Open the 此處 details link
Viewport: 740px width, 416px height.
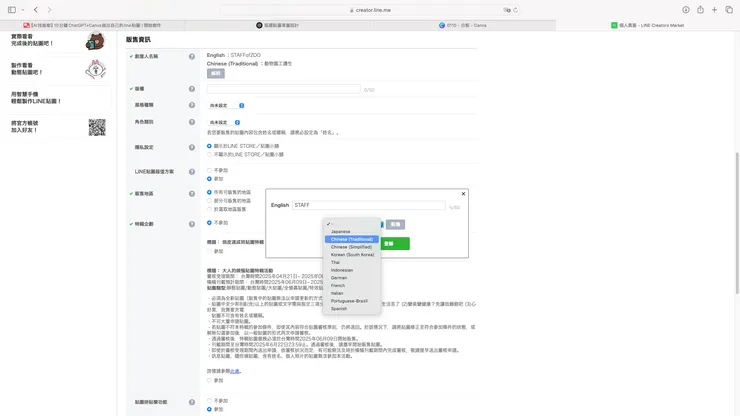tap(235, 371)
